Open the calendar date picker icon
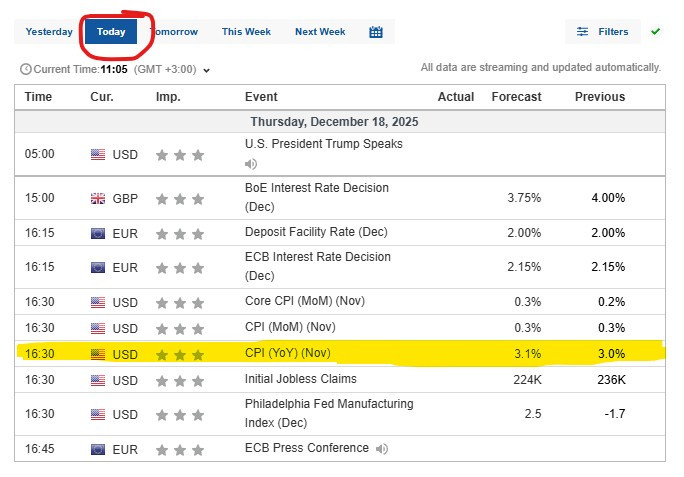The width and height of the screenshot is (684, 477). (x=376, y=32)
